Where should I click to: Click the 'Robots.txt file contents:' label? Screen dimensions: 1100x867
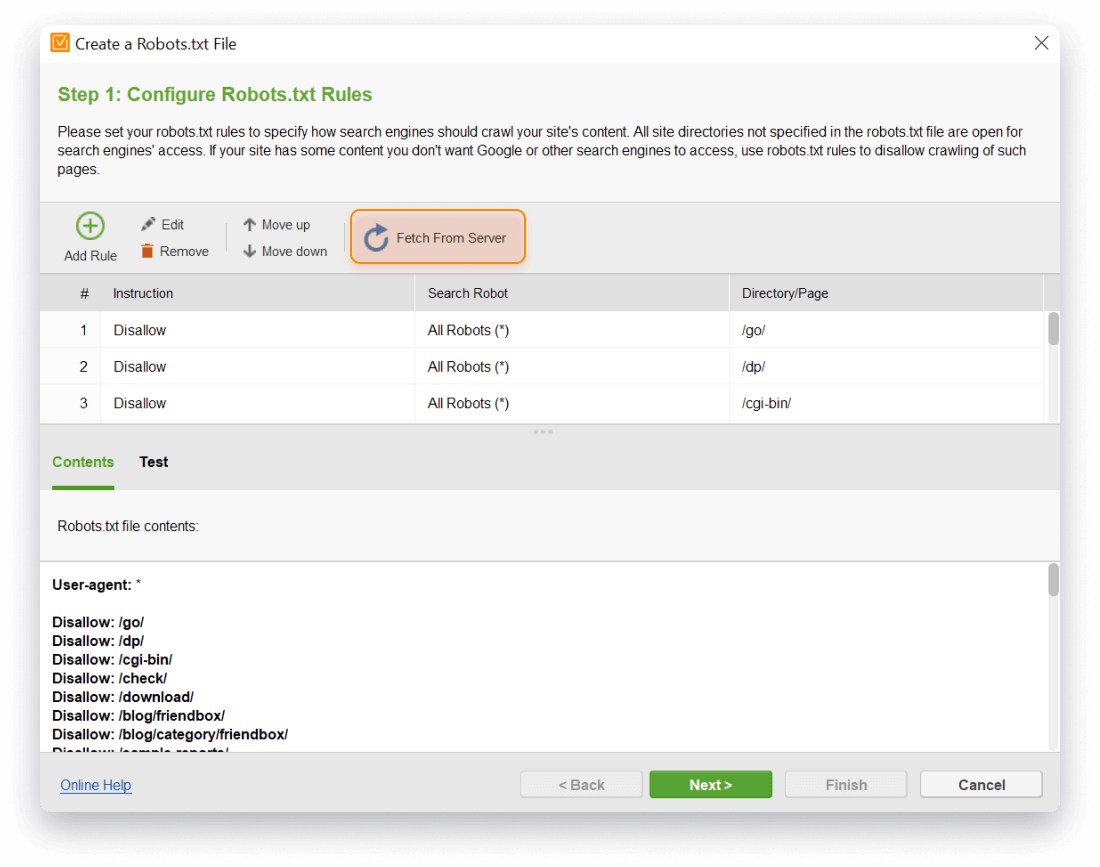pyautogui.click(x=128, y=526)
